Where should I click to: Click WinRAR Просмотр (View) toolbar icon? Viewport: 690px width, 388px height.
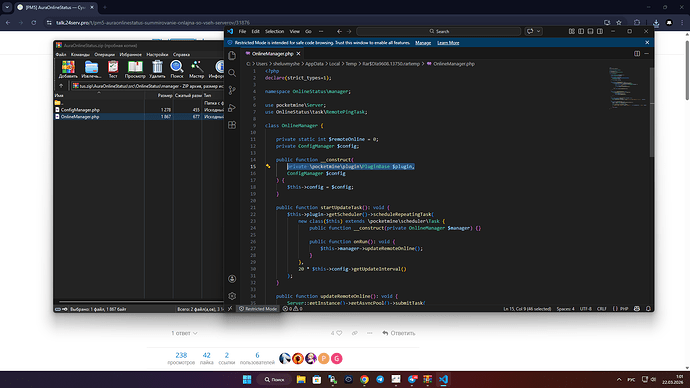click(135, 69)
